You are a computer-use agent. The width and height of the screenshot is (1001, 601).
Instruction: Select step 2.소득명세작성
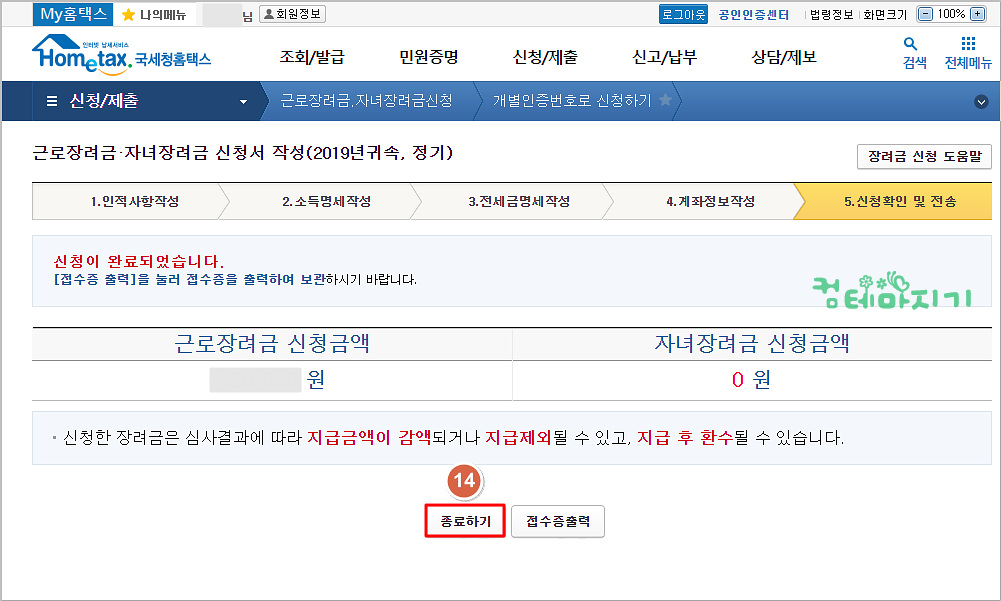click(326, 201)
